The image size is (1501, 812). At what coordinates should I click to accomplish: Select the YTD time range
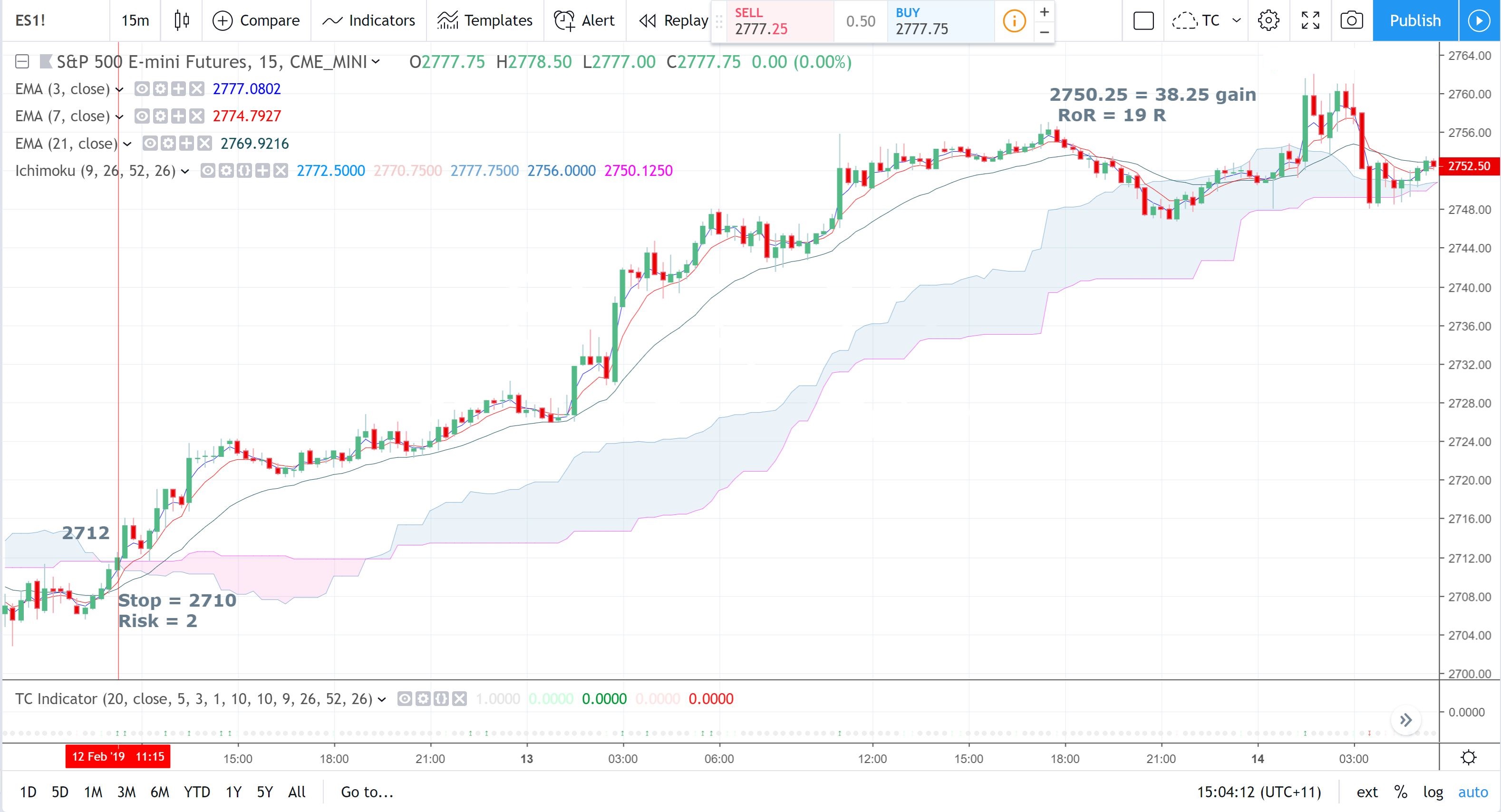coord(197,792)
